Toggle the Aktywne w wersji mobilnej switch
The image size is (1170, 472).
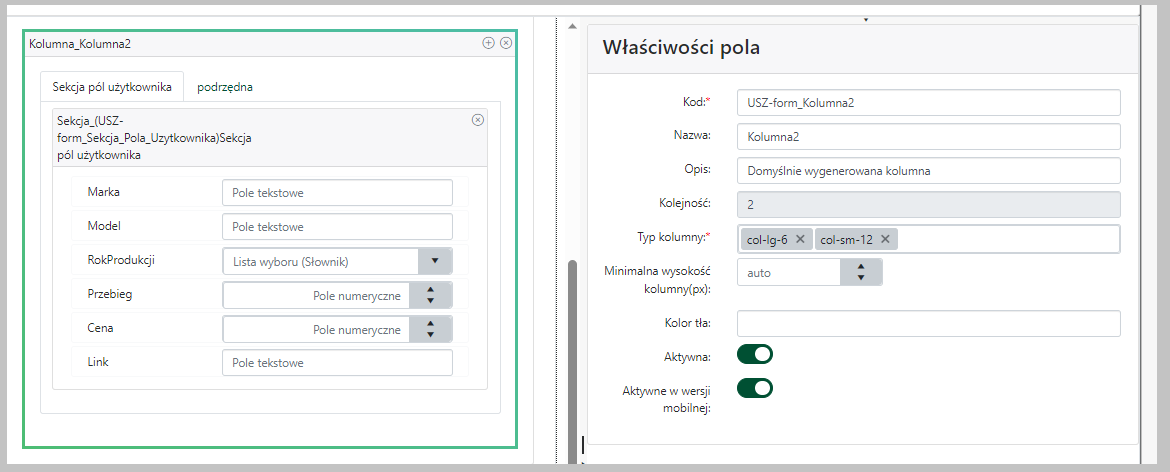click(x=755, y=388)
